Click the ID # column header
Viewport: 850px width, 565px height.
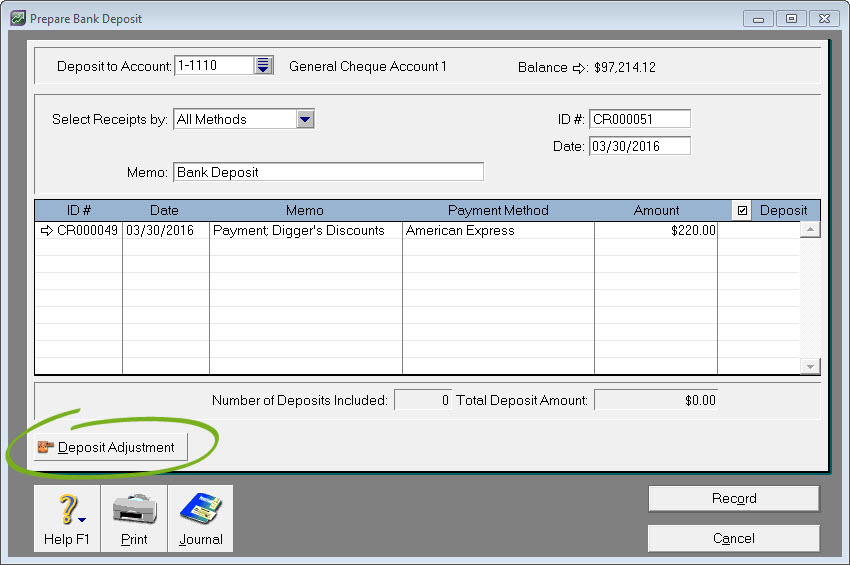[79, 210]
